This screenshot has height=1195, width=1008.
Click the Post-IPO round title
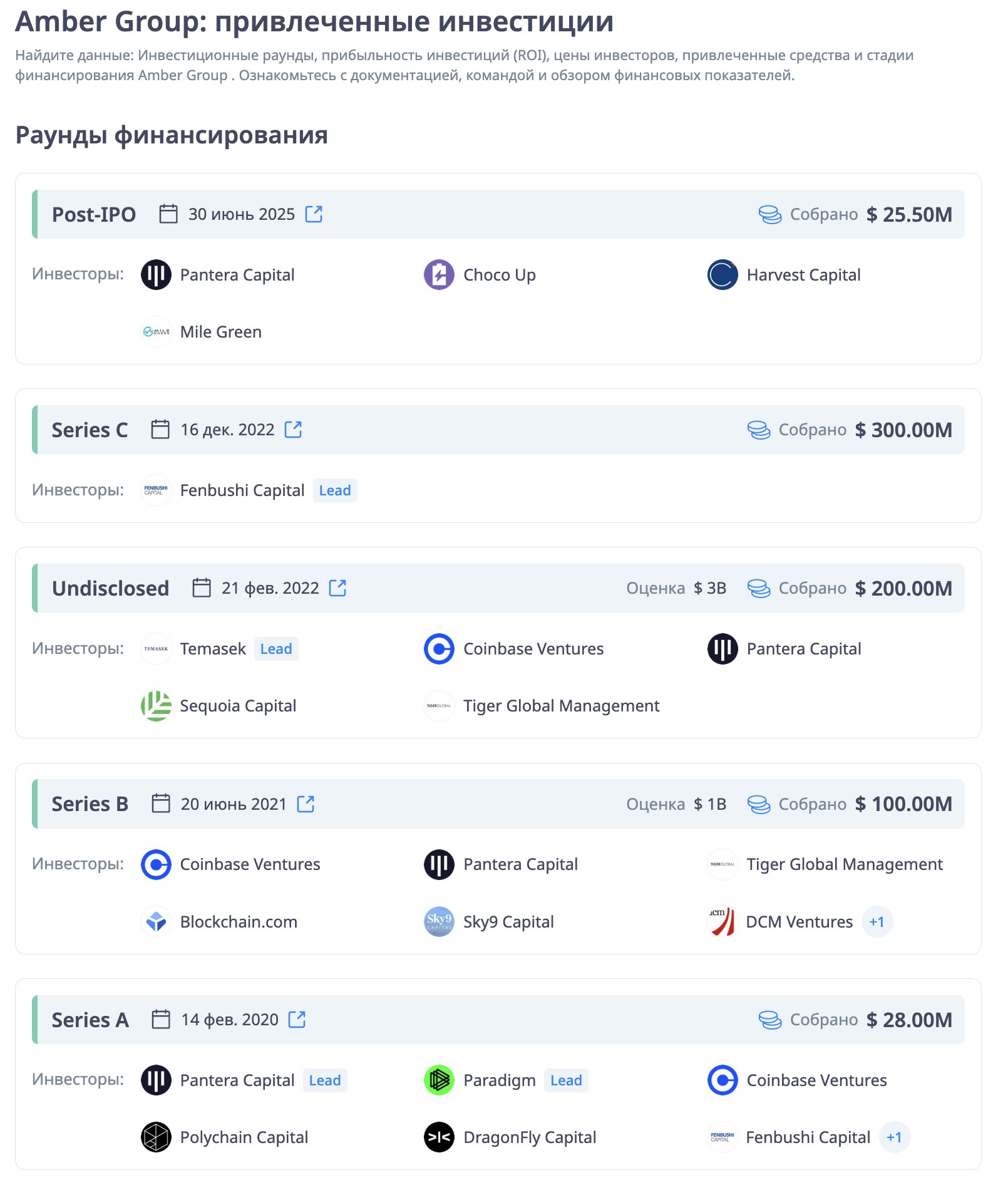point(93,214)
